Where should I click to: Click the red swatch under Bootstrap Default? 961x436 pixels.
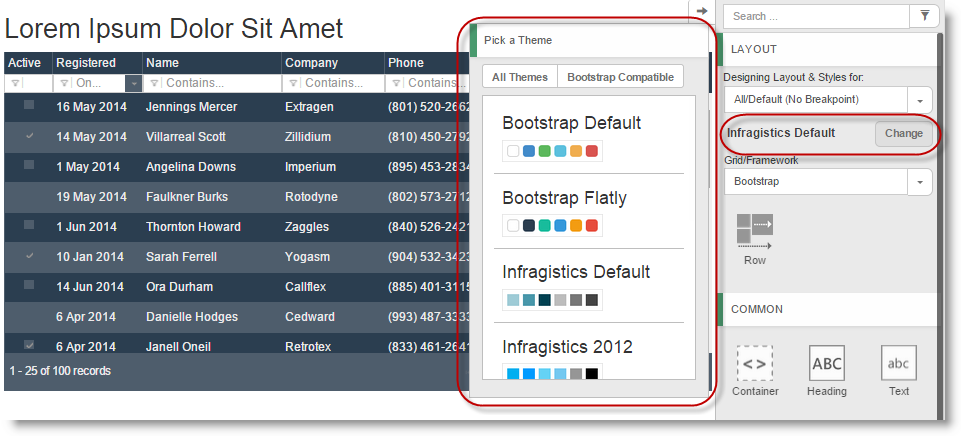[592, 151]
